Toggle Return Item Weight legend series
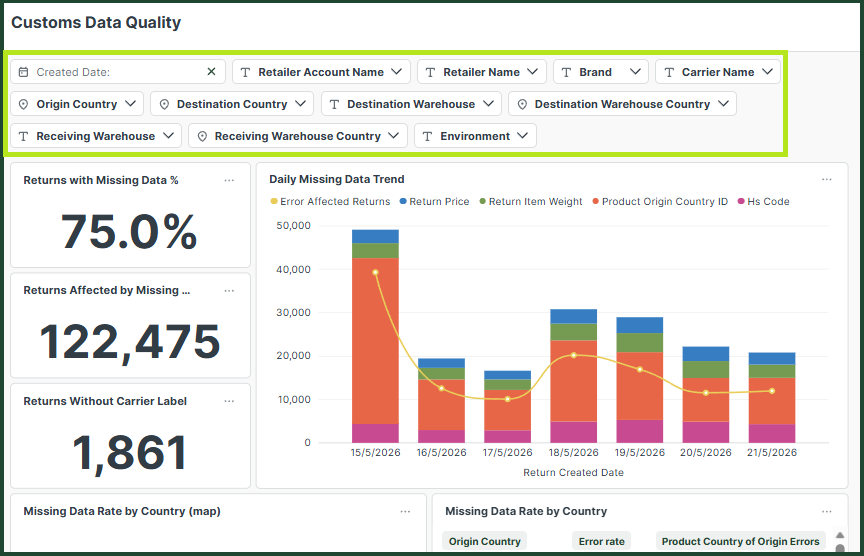The height and width of the screenshot is (556, 864). click(531, 202)
